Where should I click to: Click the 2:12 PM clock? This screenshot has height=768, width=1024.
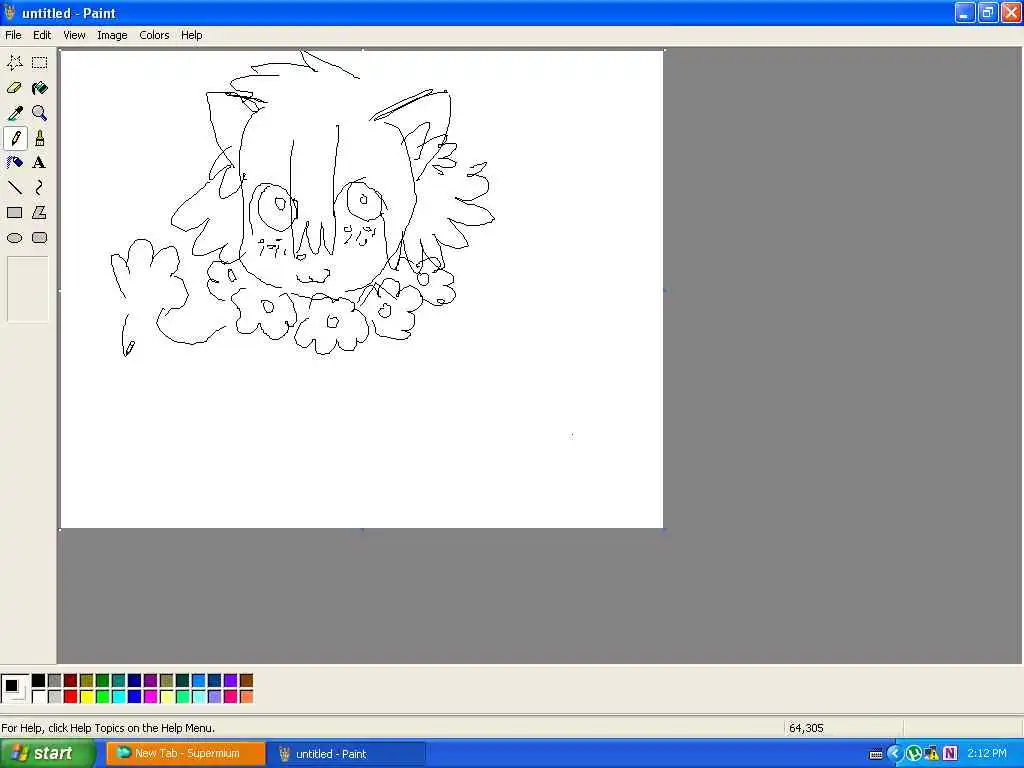987,754
